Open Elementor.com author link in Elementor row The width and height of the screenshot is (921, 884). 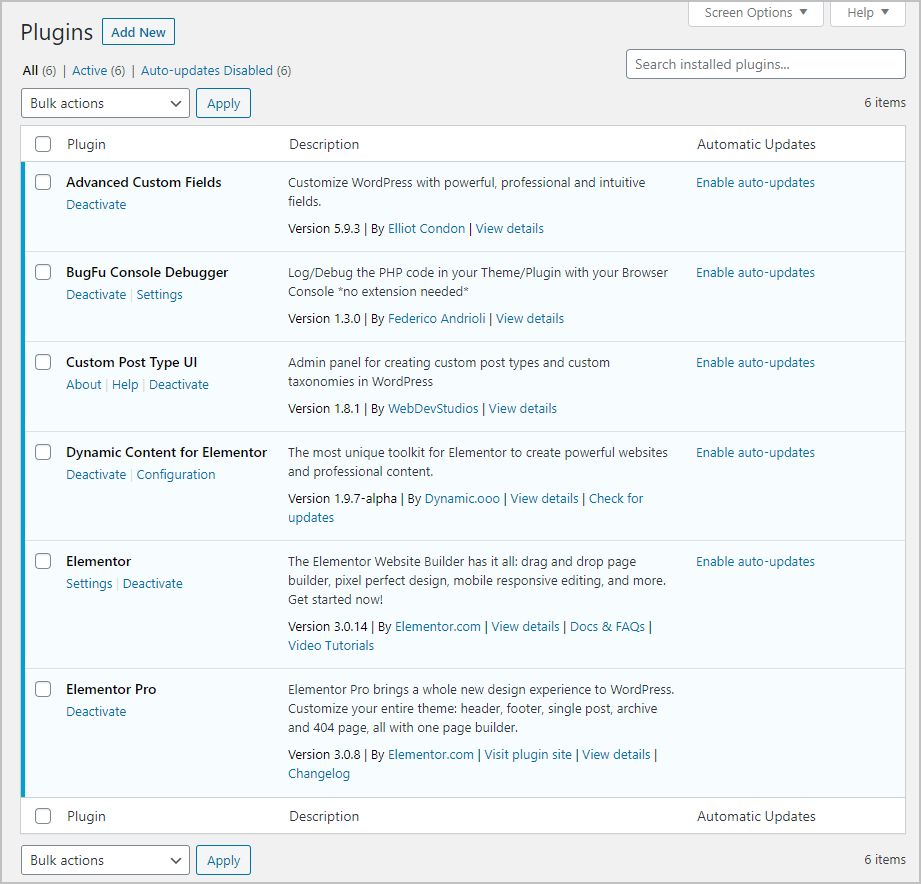[x=438, y=626]
